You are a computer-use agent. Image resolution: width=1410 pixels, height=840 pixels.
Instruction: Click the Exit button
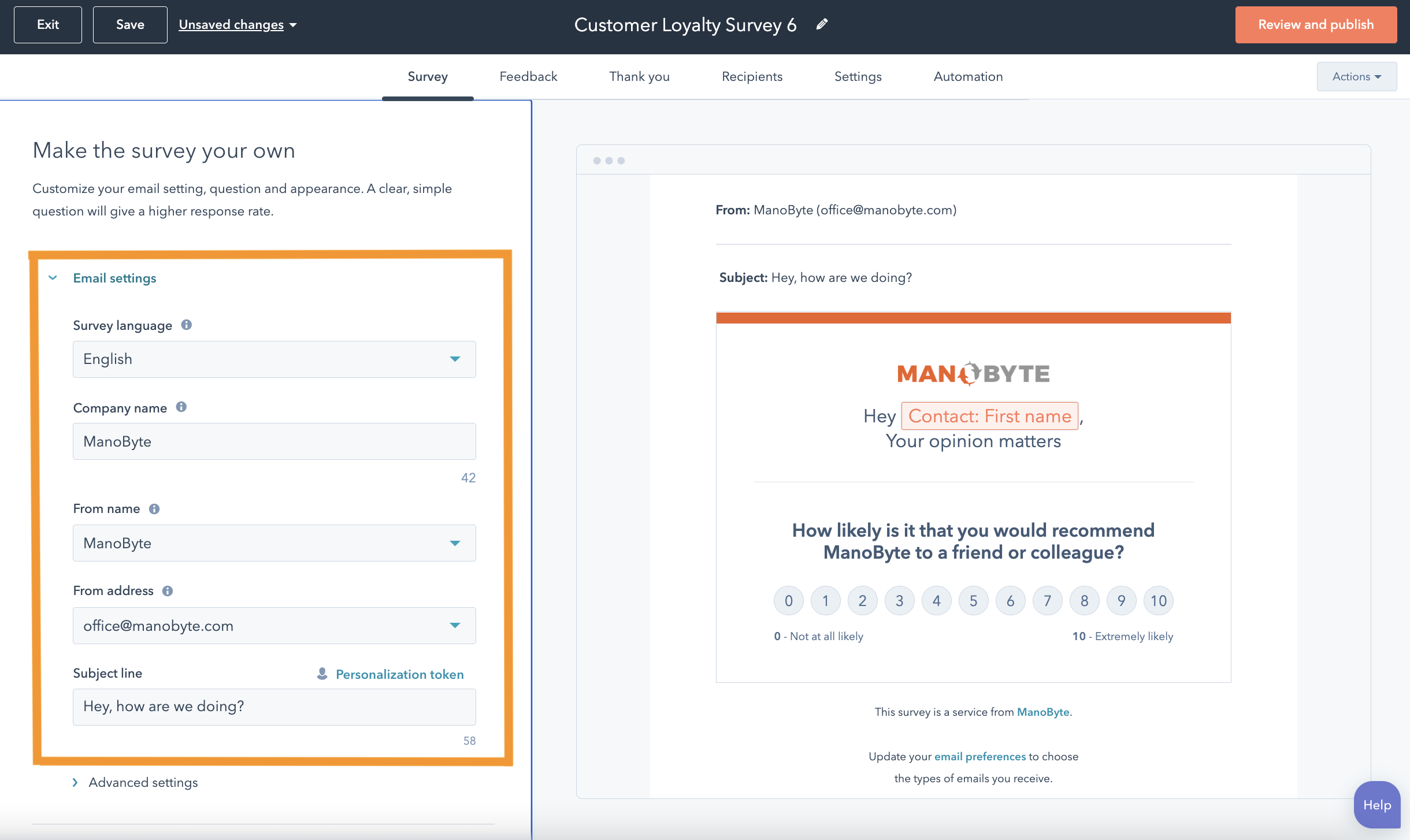(48, 24)
